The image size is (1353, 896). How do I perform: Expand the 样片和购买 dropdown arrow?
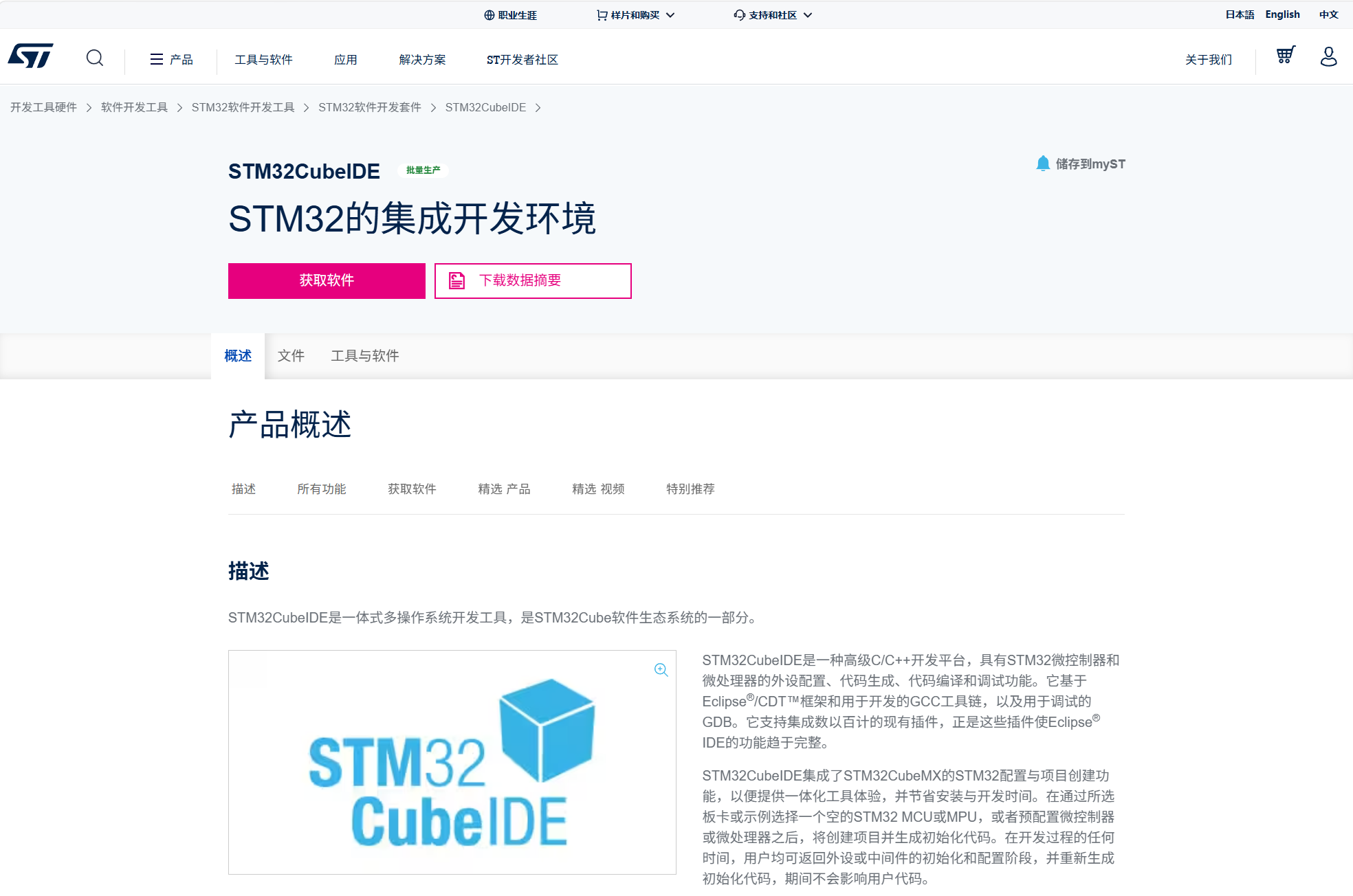[x=670, y=15]
